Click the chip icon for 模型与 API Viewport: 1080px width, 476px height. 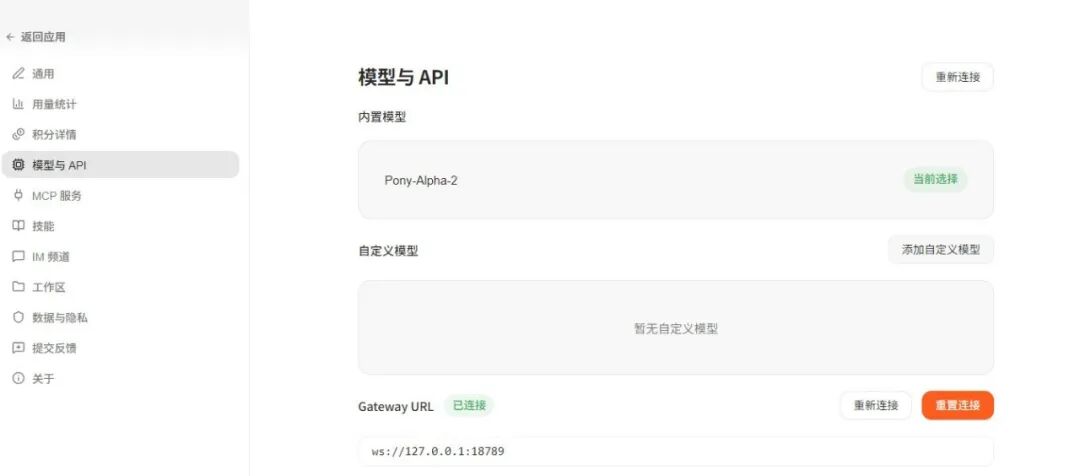point(18,165)
